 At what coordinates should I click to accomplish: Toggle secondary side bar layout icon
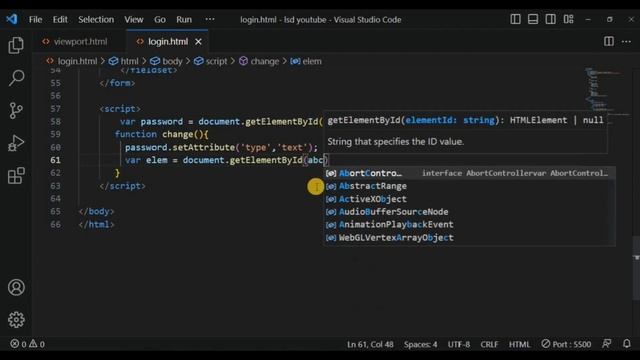[x=550, y=19]
